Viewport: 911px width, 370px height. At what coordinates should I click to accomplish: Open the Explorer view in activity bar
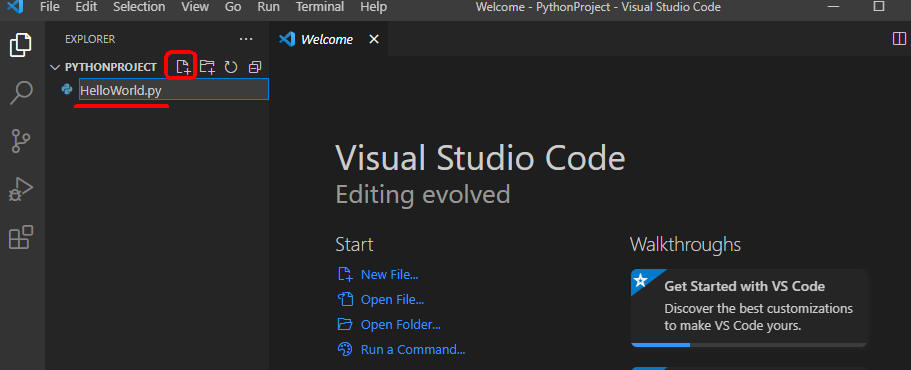[x=21, y=45]
